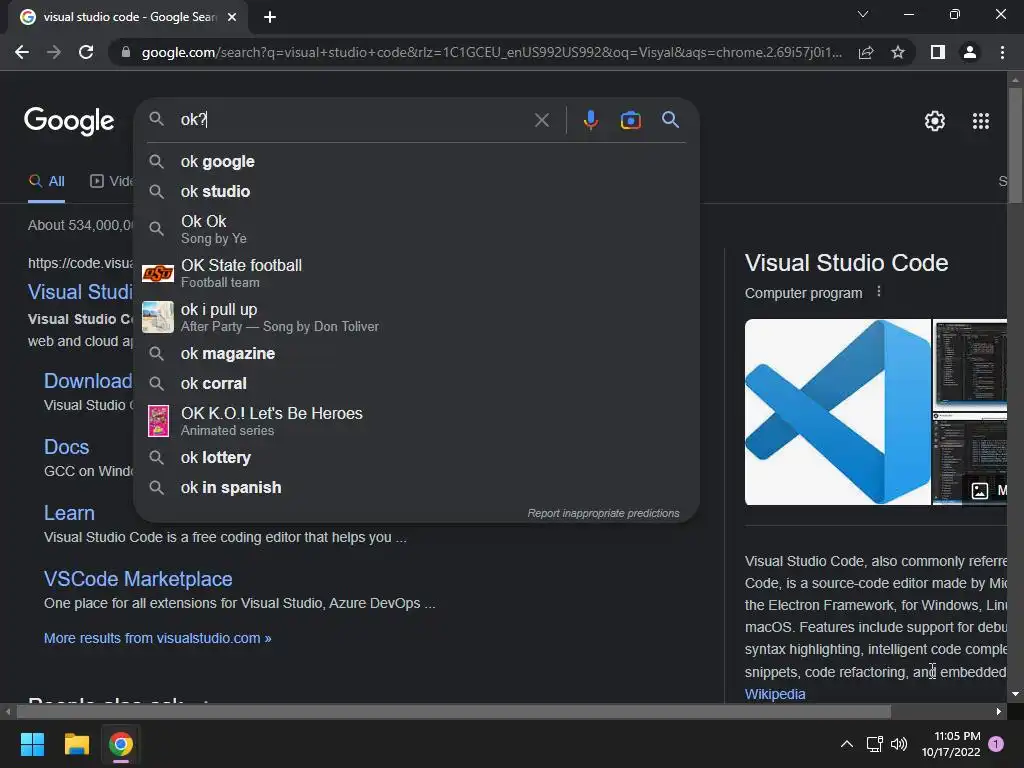Open the volume tray icon

pos(899,744)
